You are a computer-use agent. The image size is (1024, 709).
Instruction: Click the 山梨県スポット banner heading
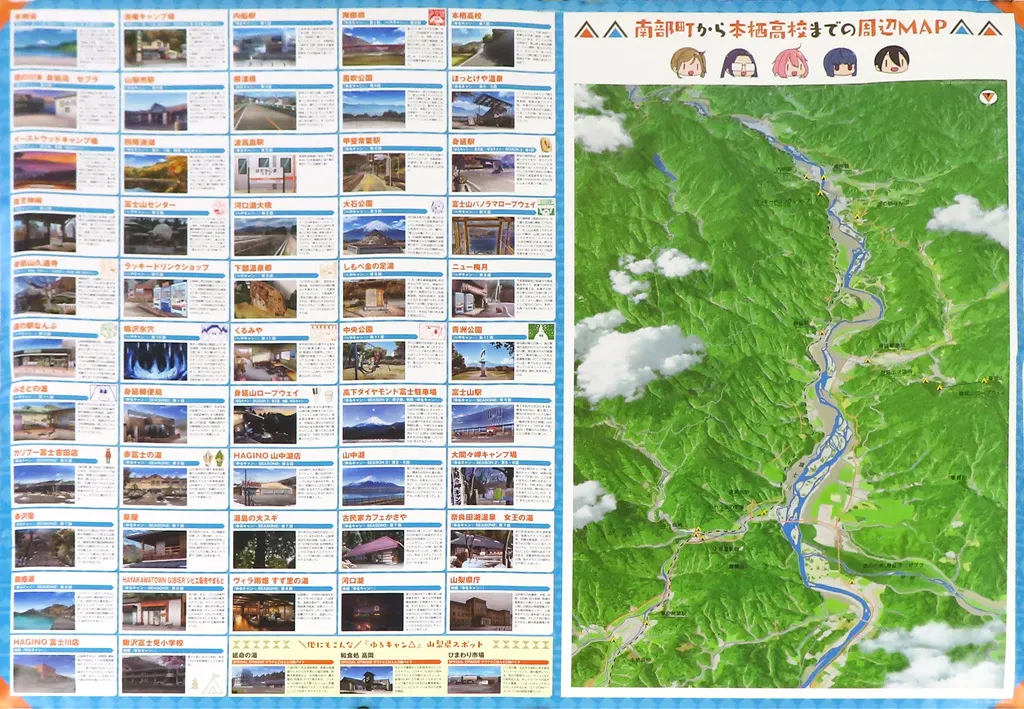point(391,644)
